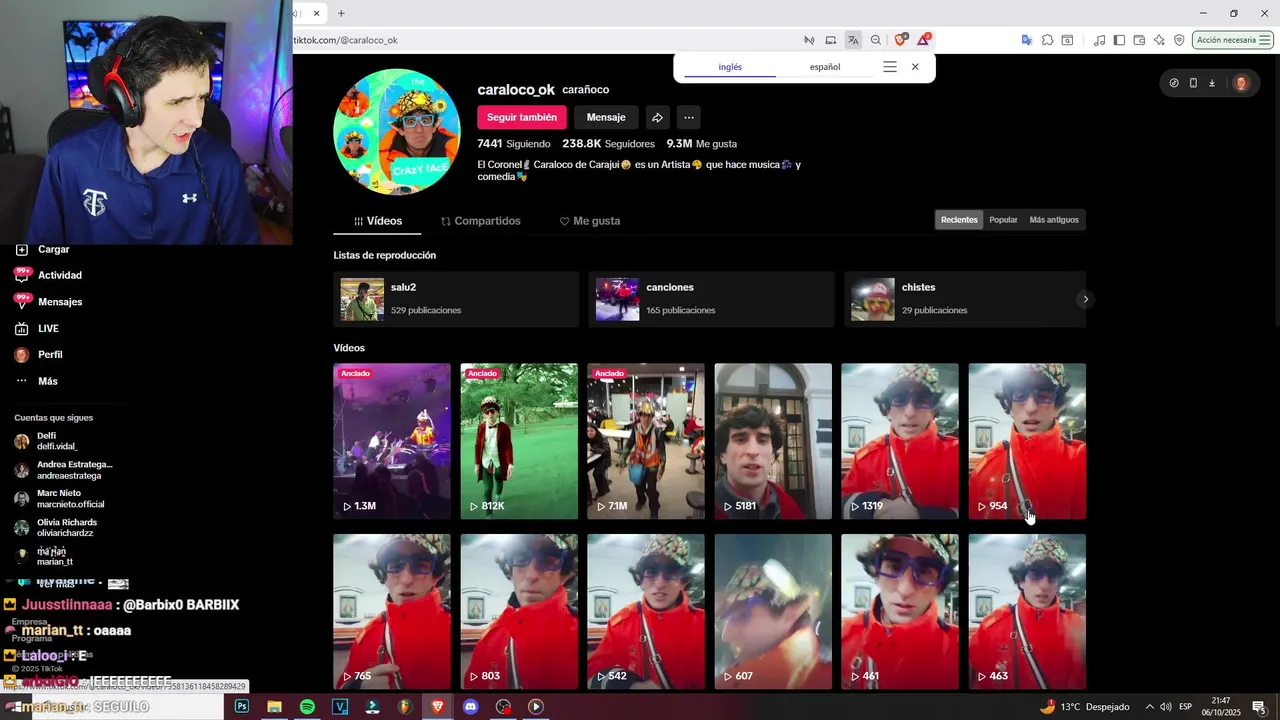This screenshot has height=720, width=1280.
Task: Open a new browser tab
Action: (x=341, y=13)
